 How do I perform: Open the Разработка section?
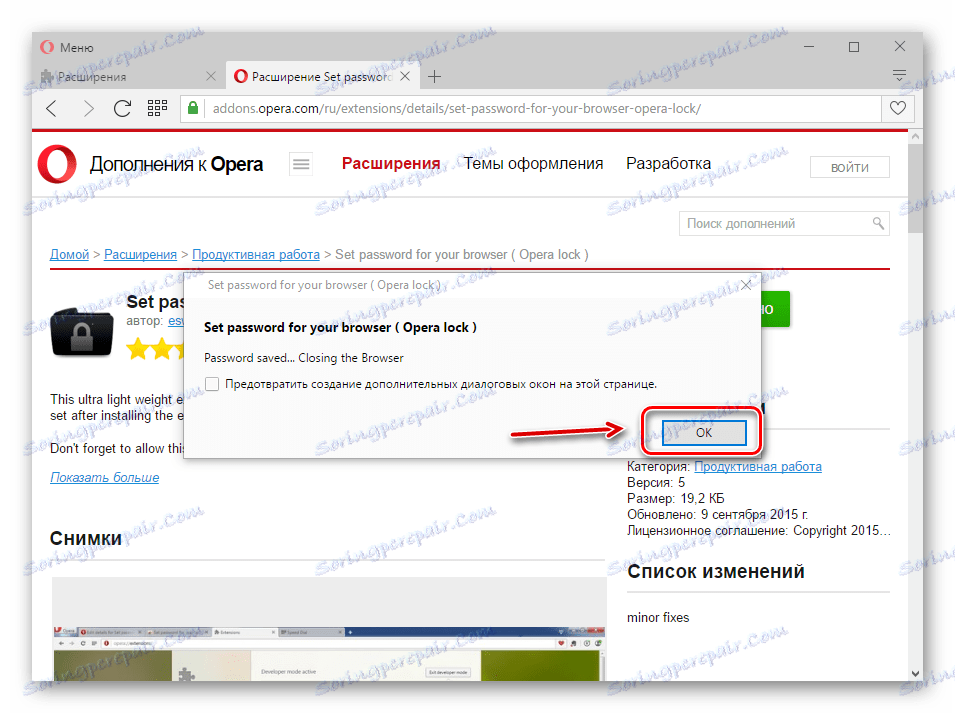[669, 163]
